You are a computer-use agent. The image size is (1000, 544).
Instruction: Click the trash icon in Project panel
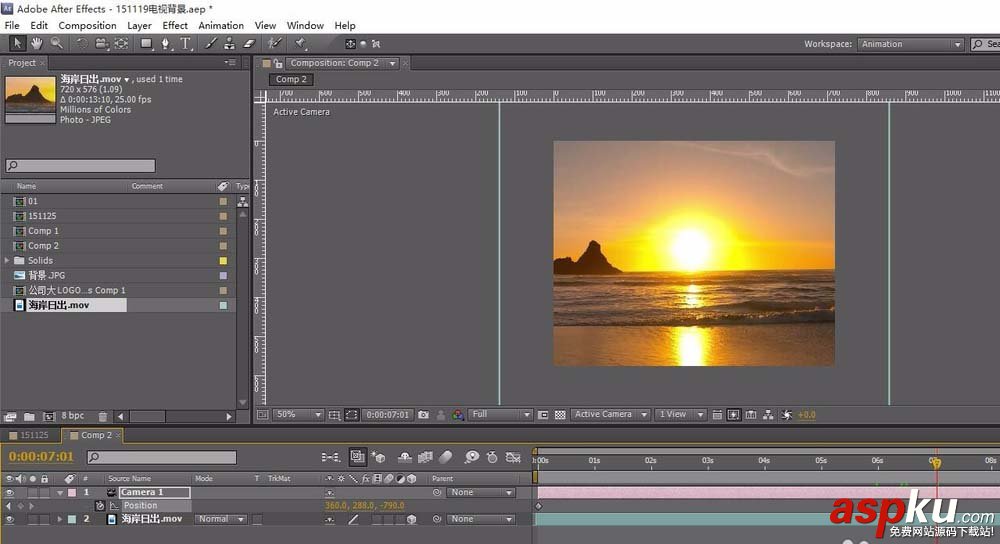(x=104, y=416)
